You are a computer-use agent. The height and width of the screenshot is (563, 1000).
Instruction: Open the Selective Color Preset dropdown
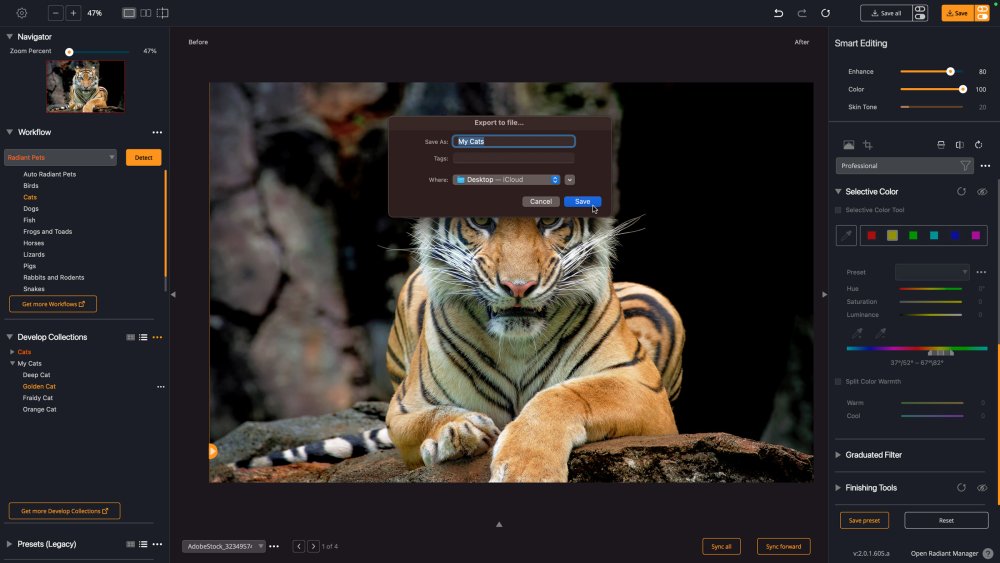[932, 272]
